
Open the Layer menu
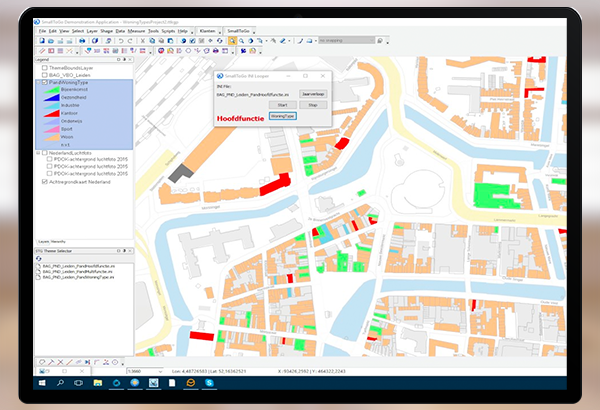tap(92, 31)
